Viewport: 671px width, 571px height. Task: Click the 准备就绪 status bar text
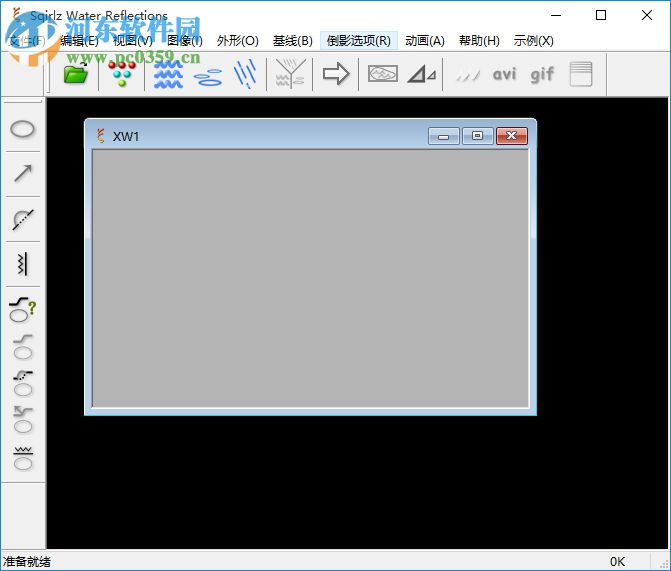coord(27,561)
